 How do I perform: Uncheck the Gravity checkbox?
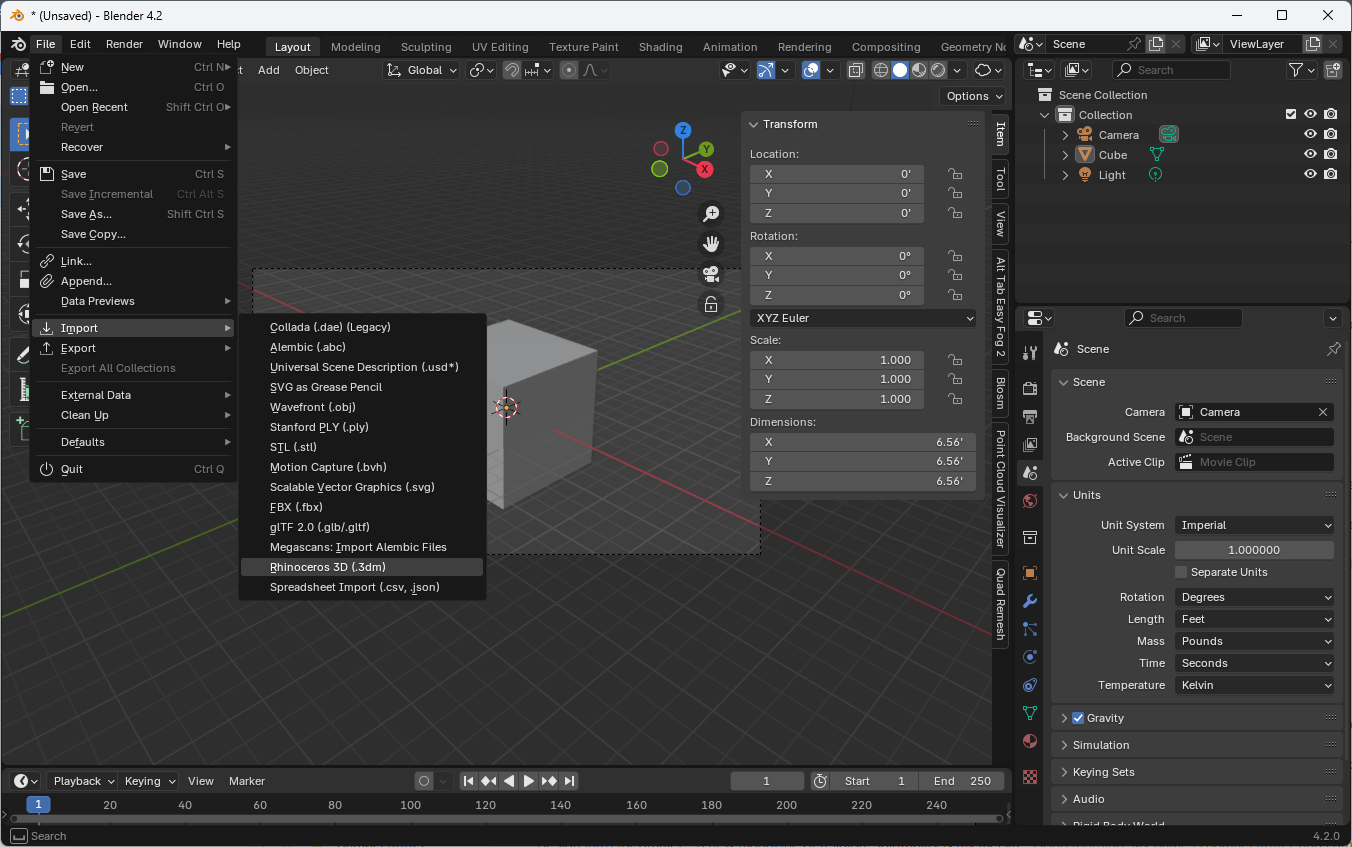tap(1078, 718)
